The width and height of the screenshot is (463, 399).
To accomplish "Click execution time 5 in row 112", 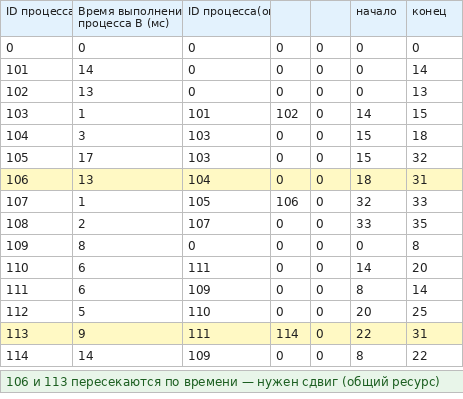I will pos(127,312).
